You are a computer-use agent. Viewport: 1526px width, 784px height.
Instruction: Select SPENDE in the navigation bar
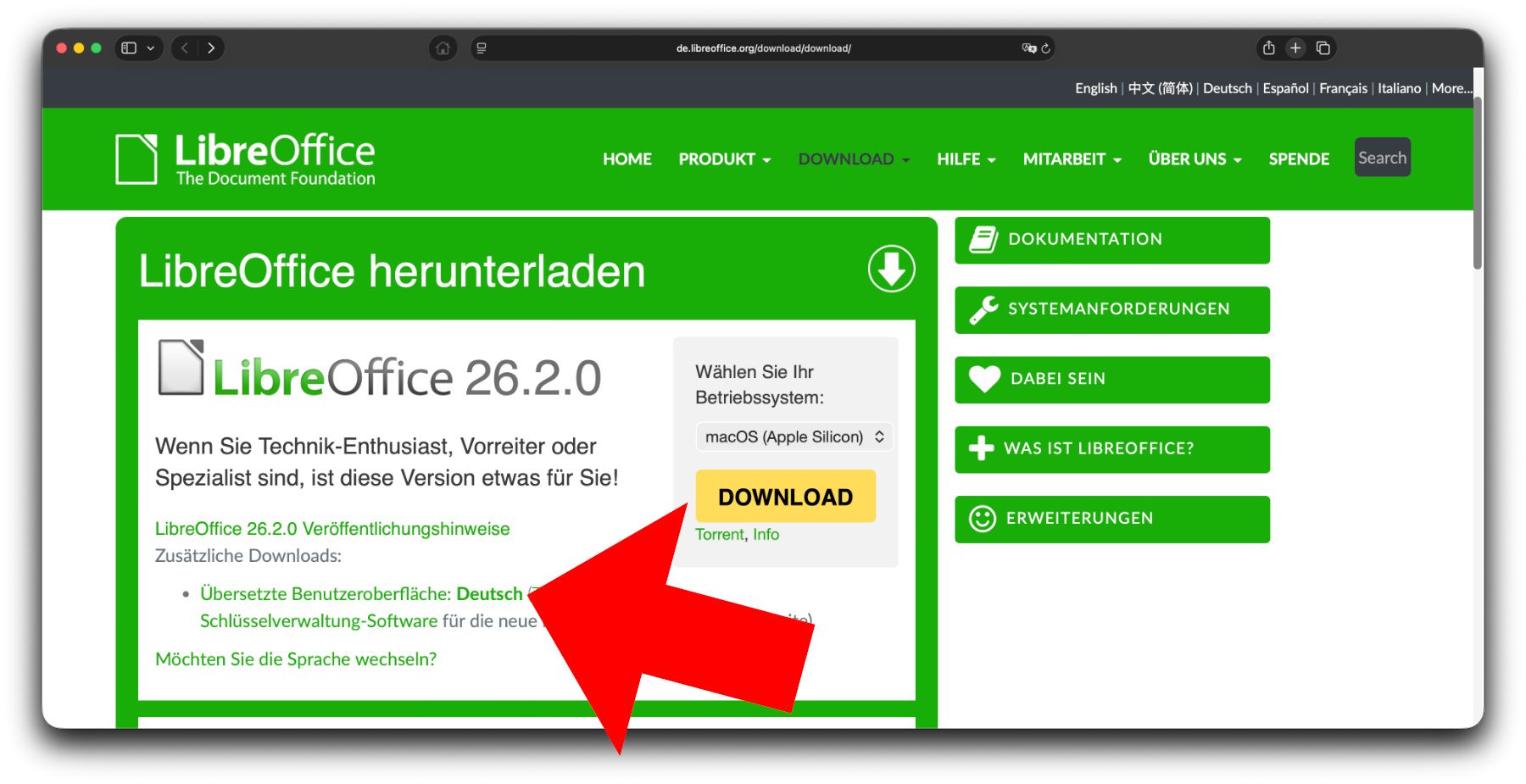pyautogui.click(x=1299, y=159)
